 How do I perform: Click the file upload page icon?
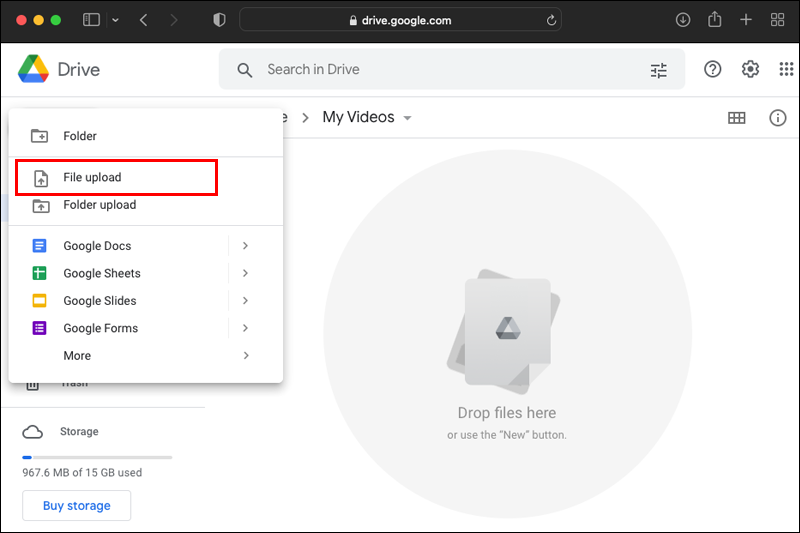point(41,178)
